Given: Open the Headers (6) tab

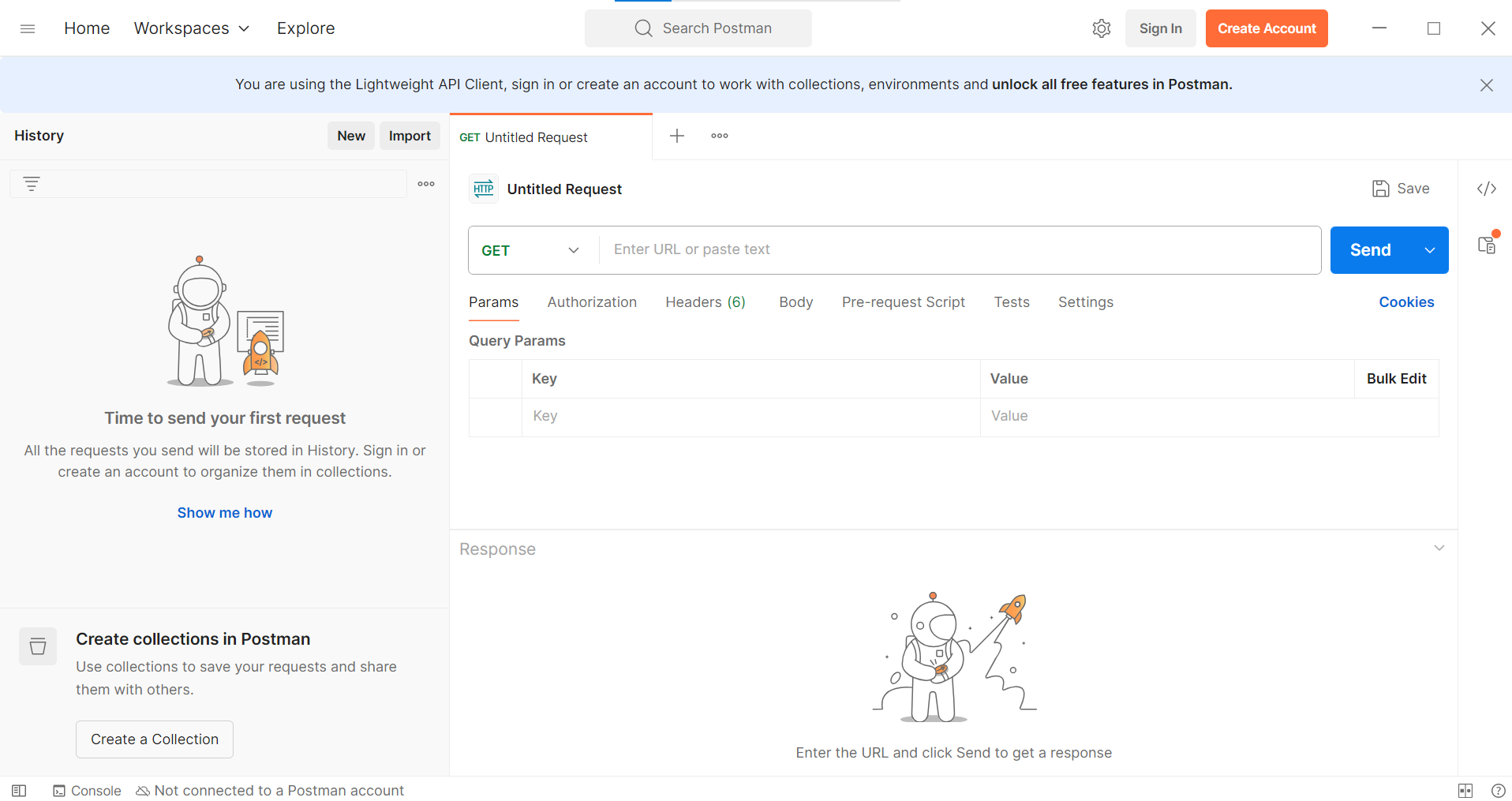Looking at the screenshot, I should [705, 302].
